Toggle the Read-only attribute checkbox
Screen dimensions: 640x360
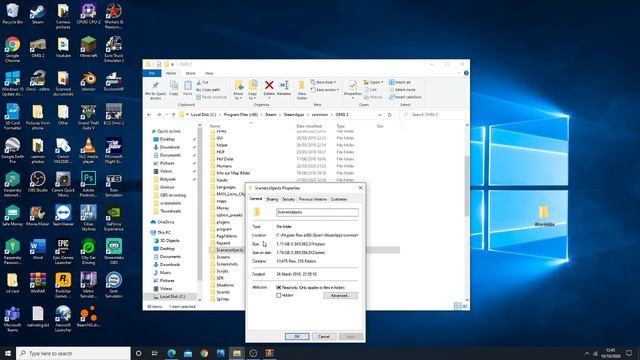point(279,288)
